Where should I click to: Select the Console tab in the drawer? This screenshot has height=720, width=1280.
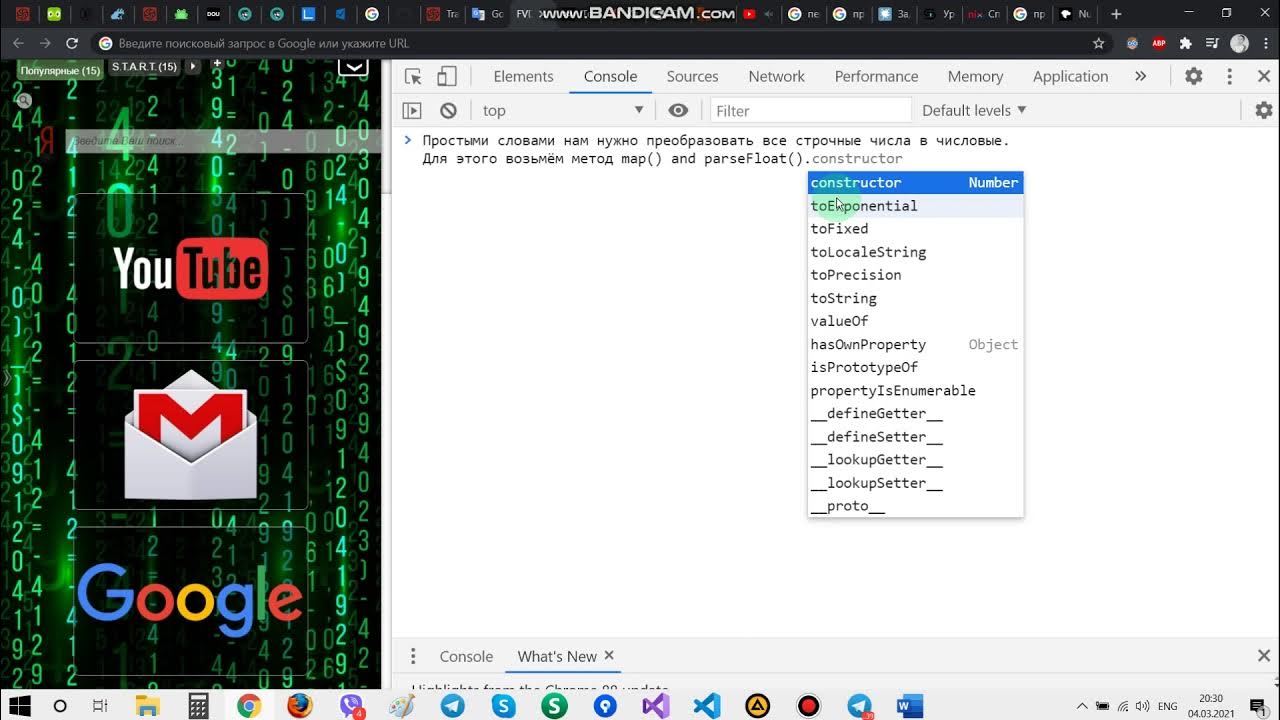466,656
